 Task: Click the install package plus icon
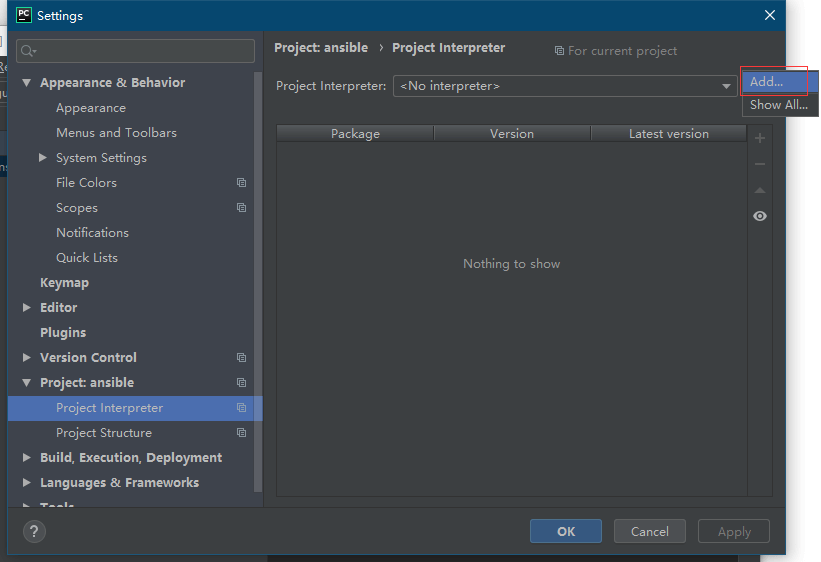[760, 138]
